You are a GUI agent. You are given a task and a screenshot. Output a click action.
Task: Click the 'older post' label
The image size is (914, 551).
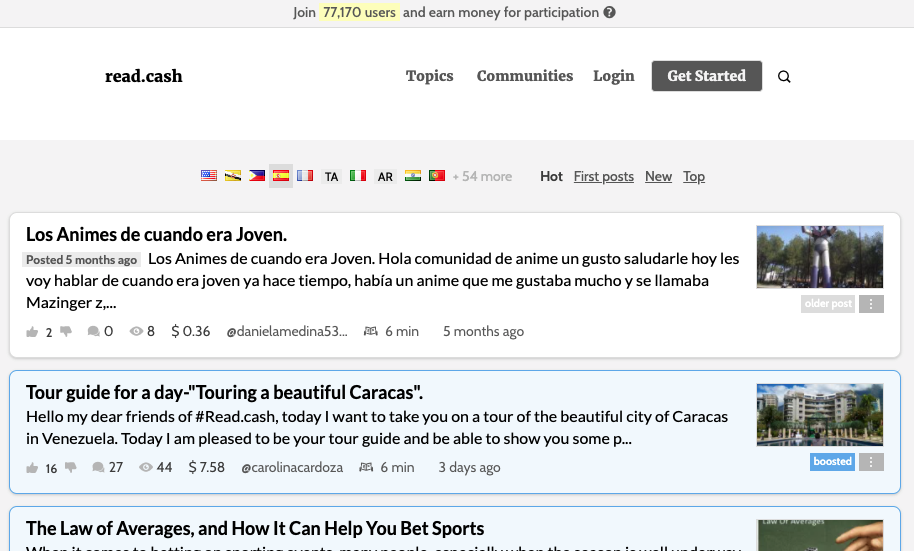828,304
